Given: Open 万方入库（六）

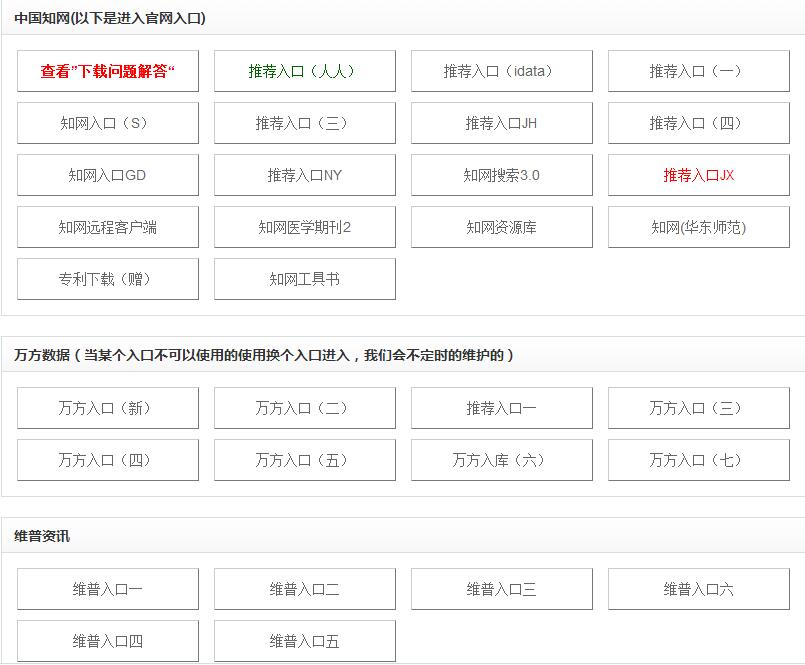Looking at the screenshot, I should [502, 460].
